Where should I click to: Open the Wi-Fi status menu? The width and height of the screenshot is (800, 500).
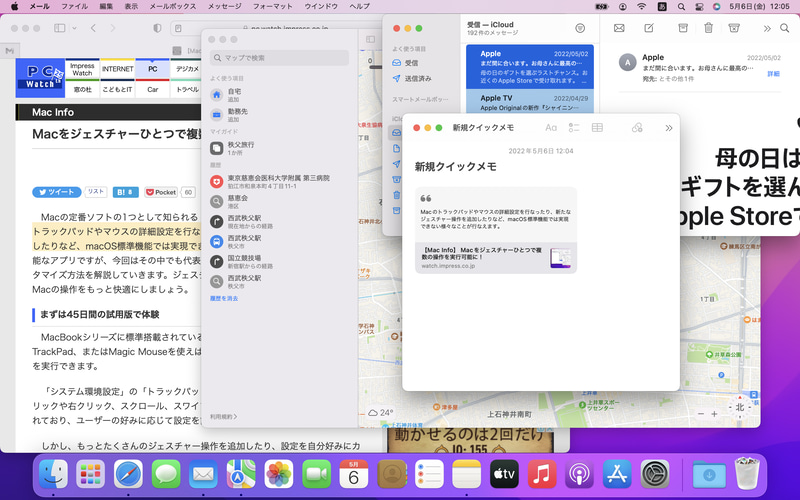coord(642,7)
